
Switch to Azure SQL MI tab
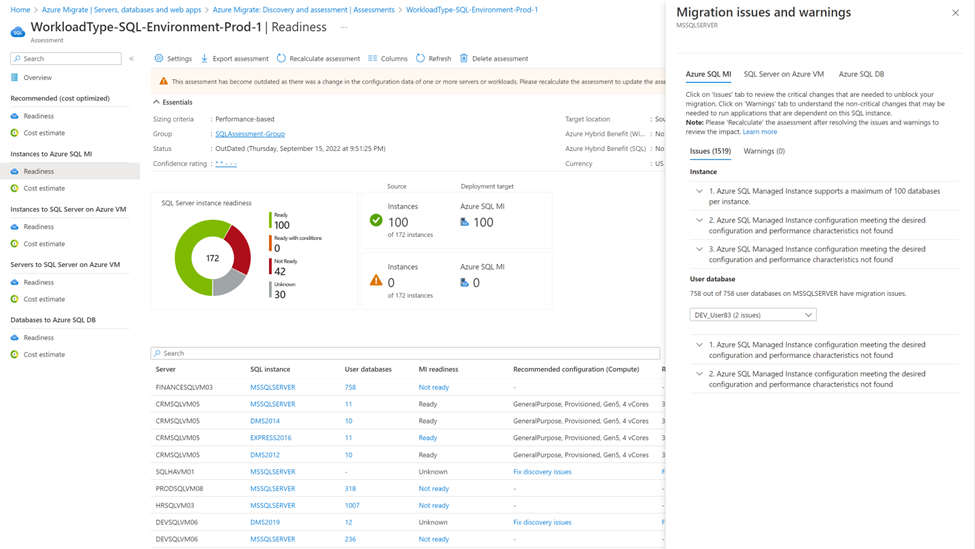708,74
